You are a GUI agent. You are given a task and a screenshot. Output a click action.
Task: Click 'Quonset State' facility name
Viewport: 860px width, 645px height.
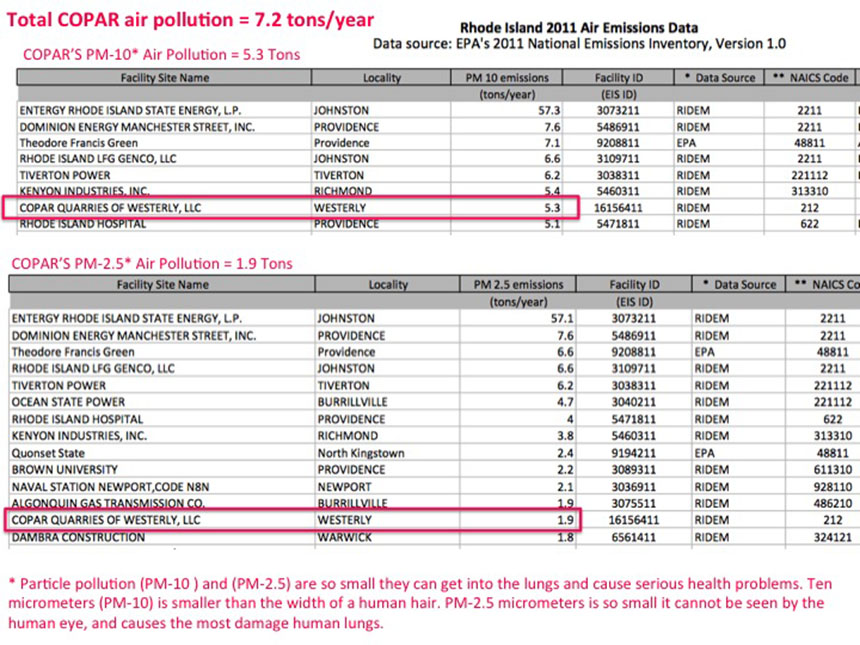coord(48,453)
